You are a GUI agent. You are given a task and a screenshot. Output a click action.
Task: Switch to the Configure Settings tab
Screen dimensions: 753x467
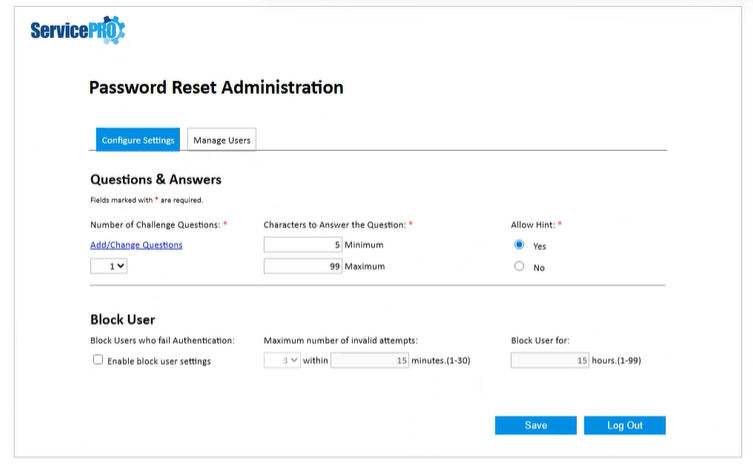click(x=138, y=140)
